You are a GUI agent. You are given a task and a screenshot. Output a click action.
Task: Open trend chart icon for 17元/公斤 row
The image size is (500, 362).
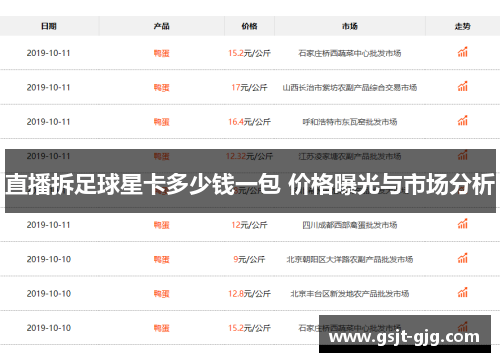pos(463,86)
